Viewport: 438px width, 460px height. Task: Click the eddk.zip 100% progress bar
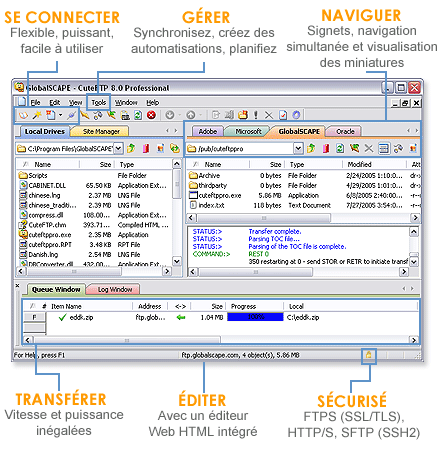(x=255, y=317)
